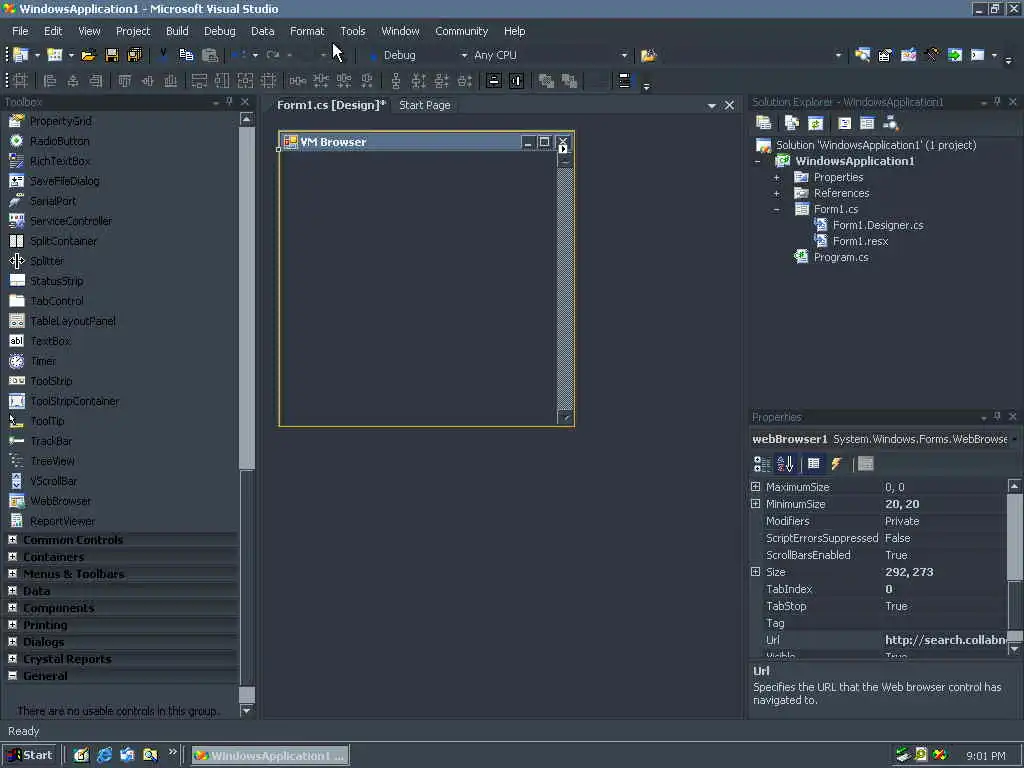This screenshot has width=1024, height=768.
Task: Expand Properties node in Solution Explorer
Action: [776, 177]
